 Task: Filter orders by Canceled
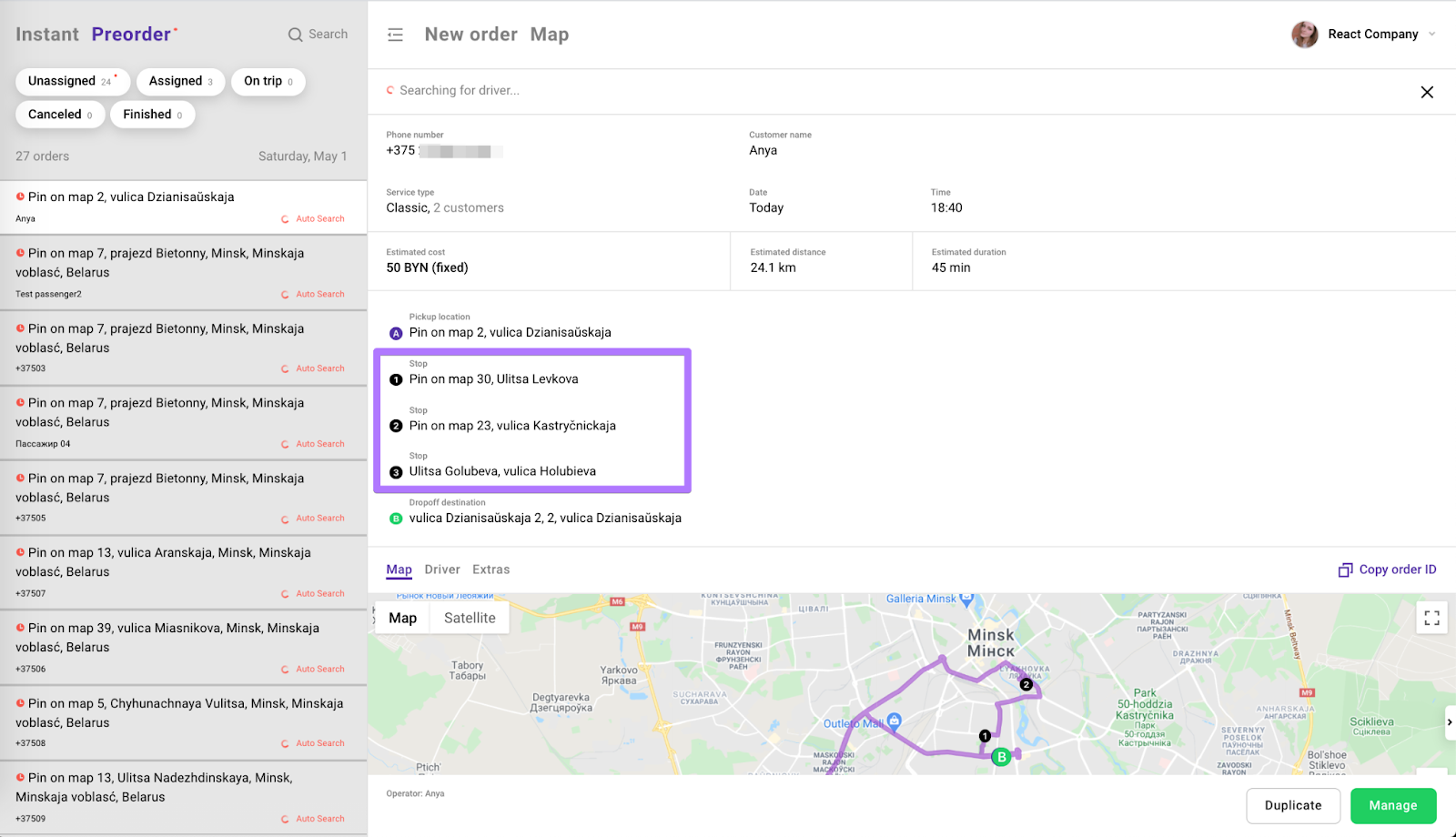[x=60, y=115]
